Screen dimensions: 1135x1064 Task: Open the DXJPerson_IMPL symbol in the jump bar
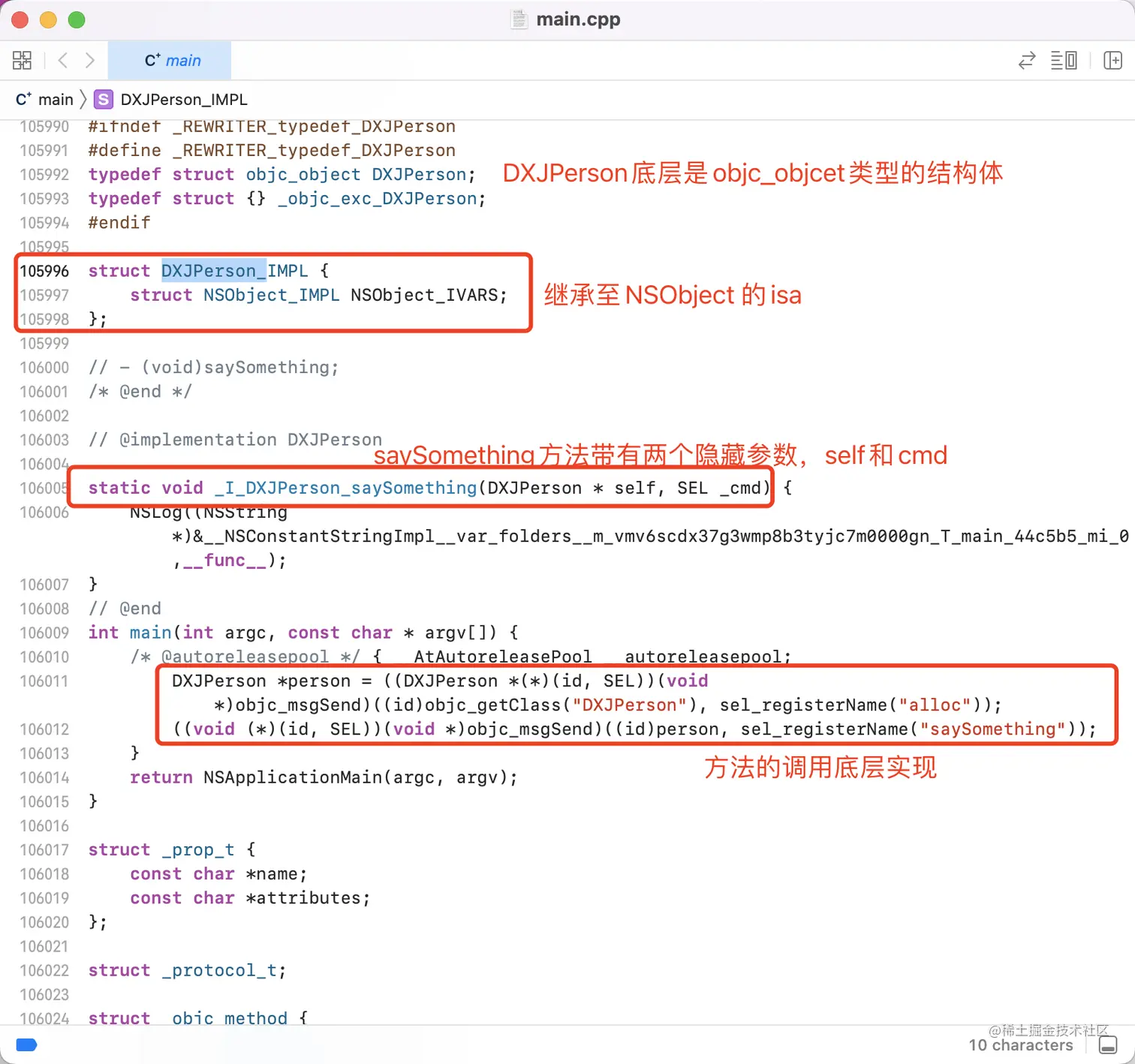tap(183, 99)
